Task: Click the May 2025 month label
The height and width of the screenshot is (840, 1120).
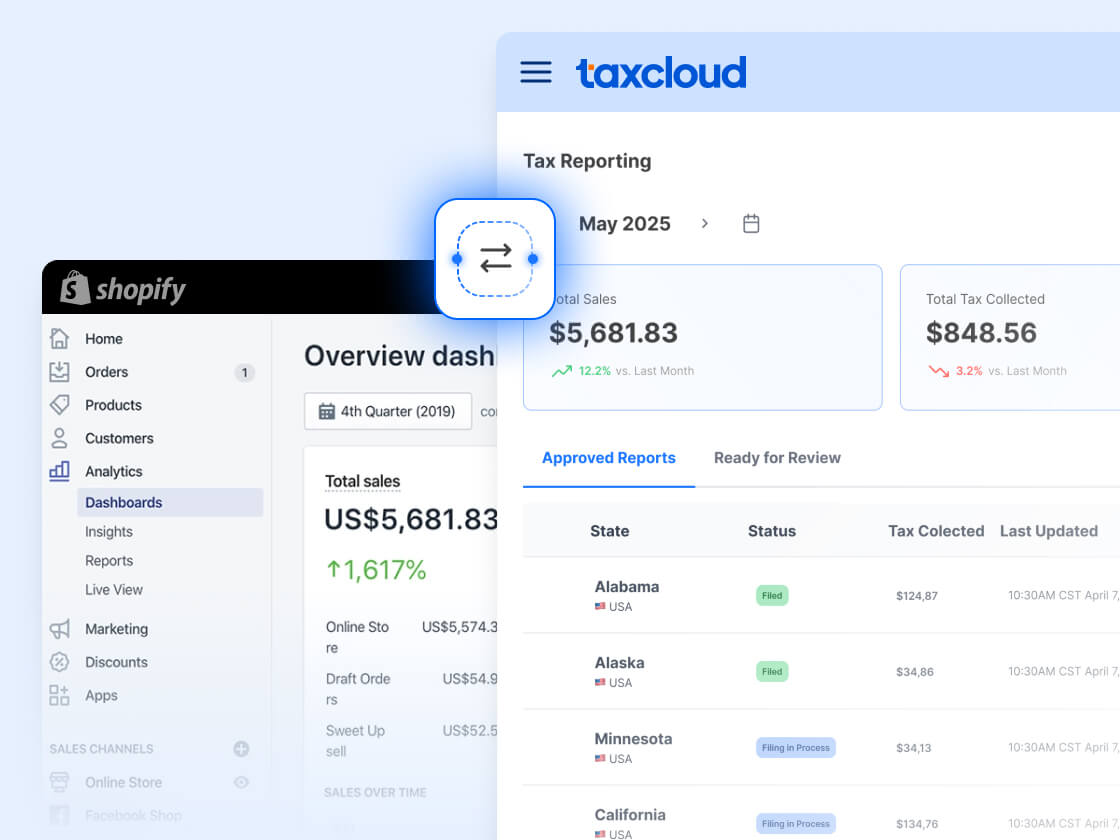Action: 624,224
